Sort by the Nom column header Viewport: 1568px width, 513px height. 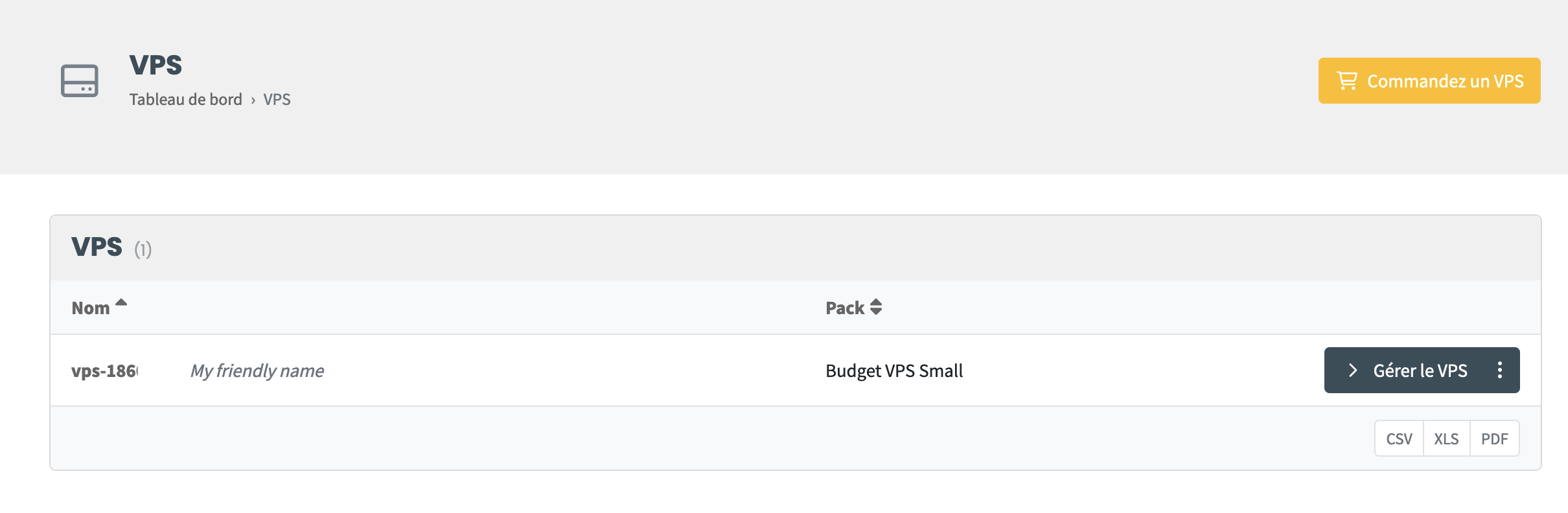pyautogui.click(x=91, y=308)
